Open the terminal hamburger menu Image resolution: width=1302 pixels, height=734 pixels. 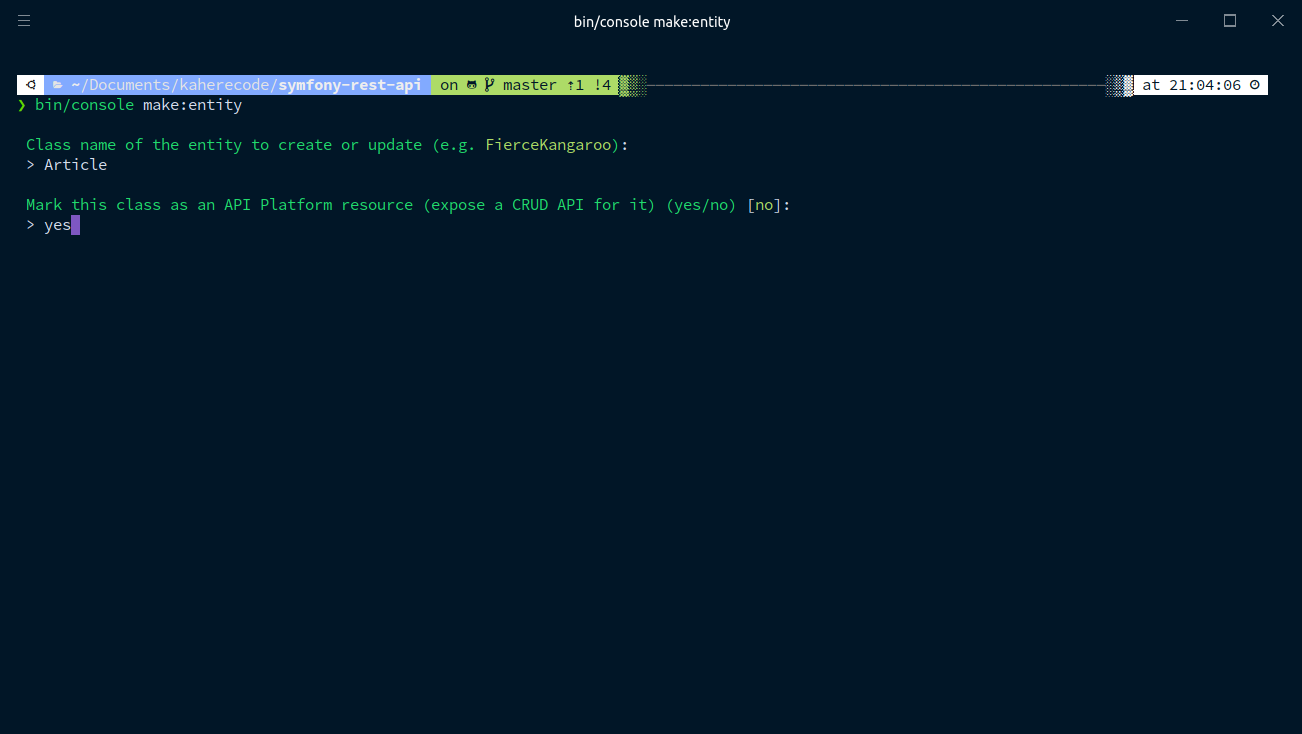click(24, 21)
